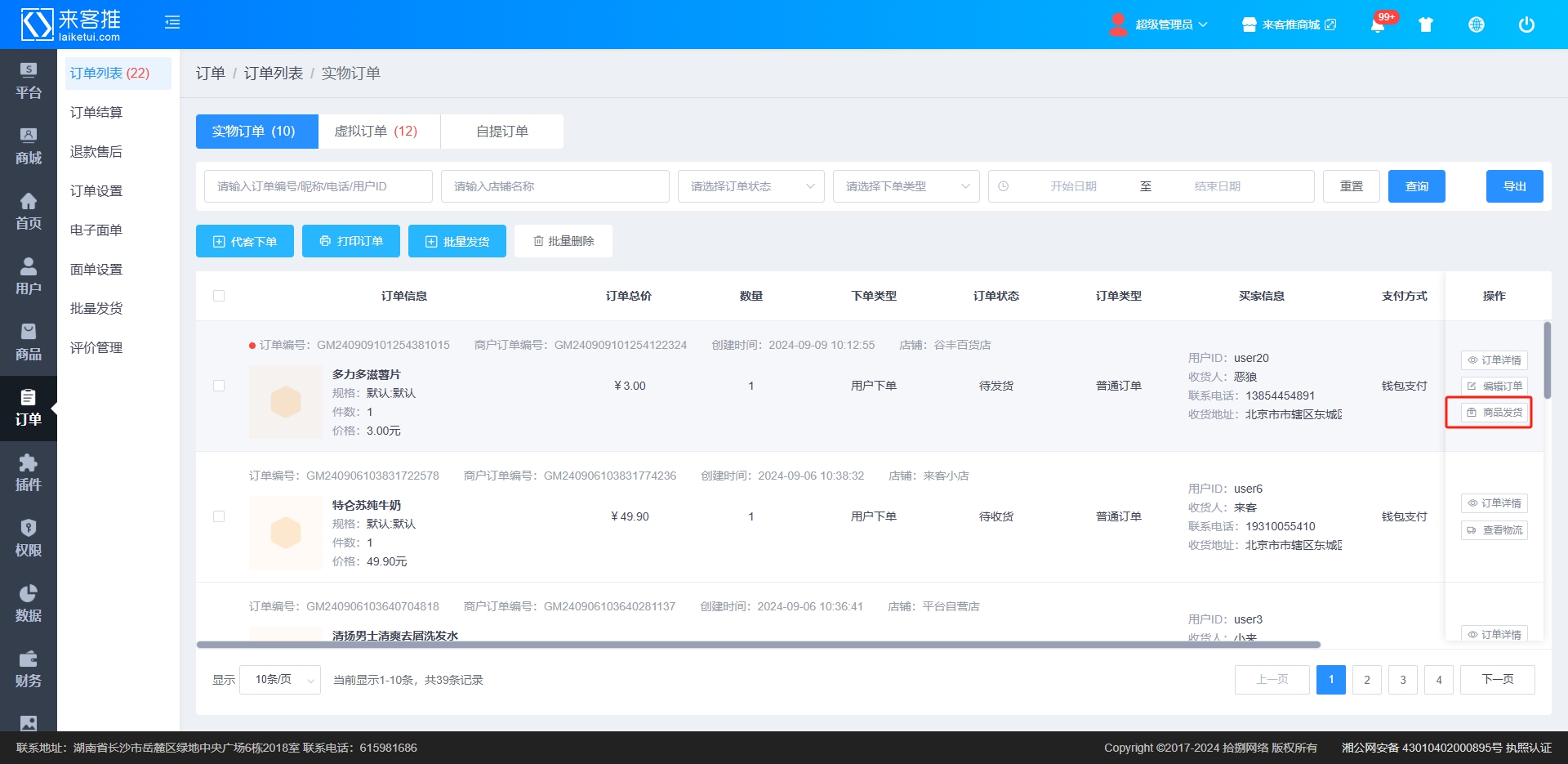Image resolution: width=1568 pixels, height=764 pixels.
Task: Select the 特仑苏纯牛奶 order checkbox
Action: (x=219, y=516)
